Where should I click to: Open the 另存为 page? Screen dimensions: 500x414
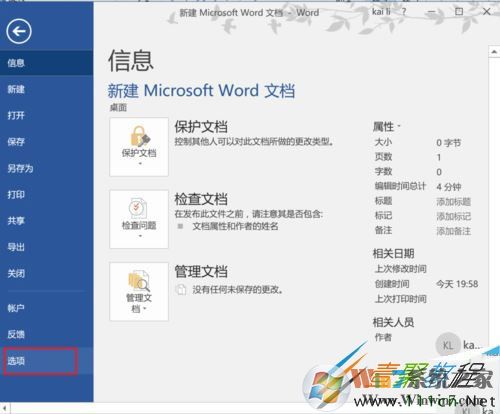(47, 168)
